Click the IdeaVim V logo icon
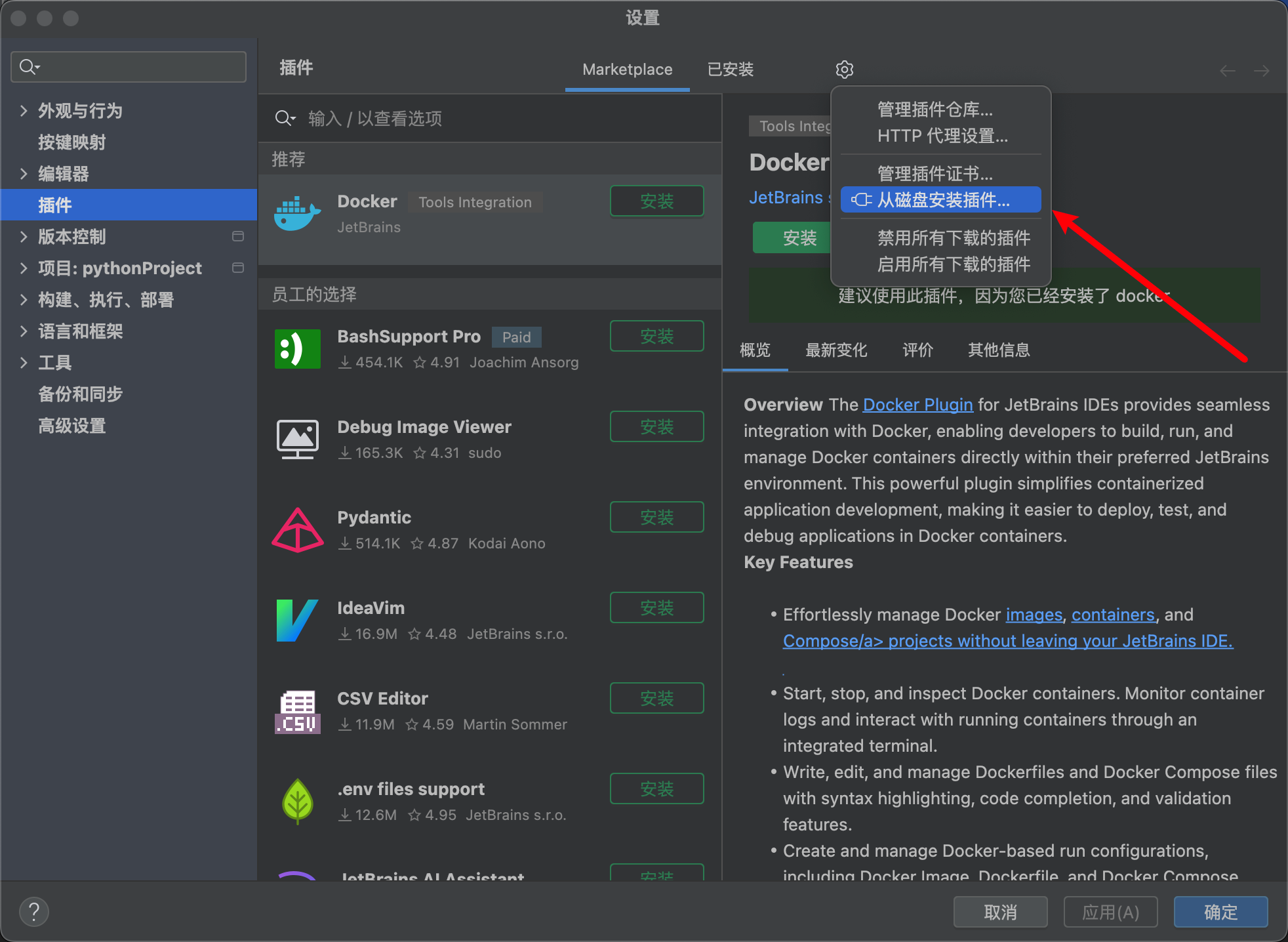Viewport: 1288px width, 942px height. 297,621
